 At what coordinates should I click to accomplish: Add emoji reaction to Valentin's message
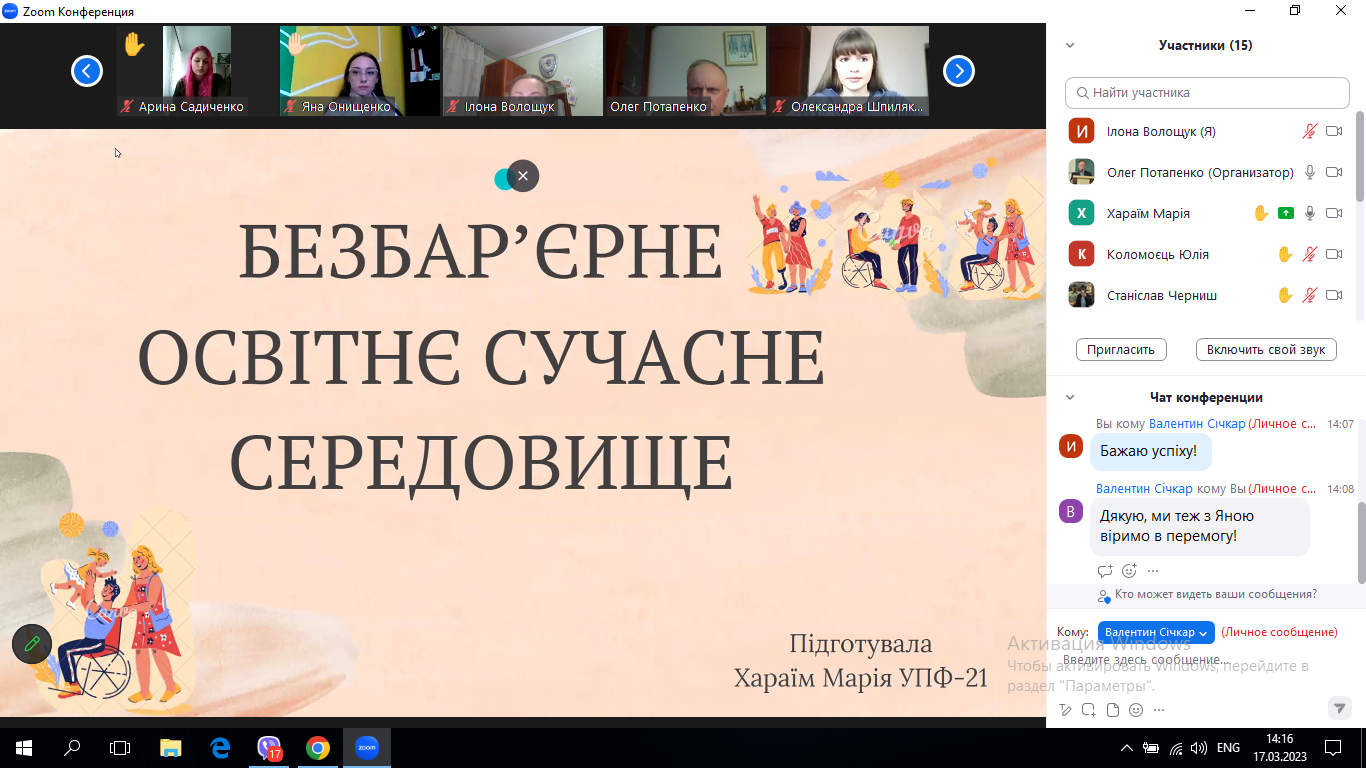pyautogui.click(x=1129, y=571)
